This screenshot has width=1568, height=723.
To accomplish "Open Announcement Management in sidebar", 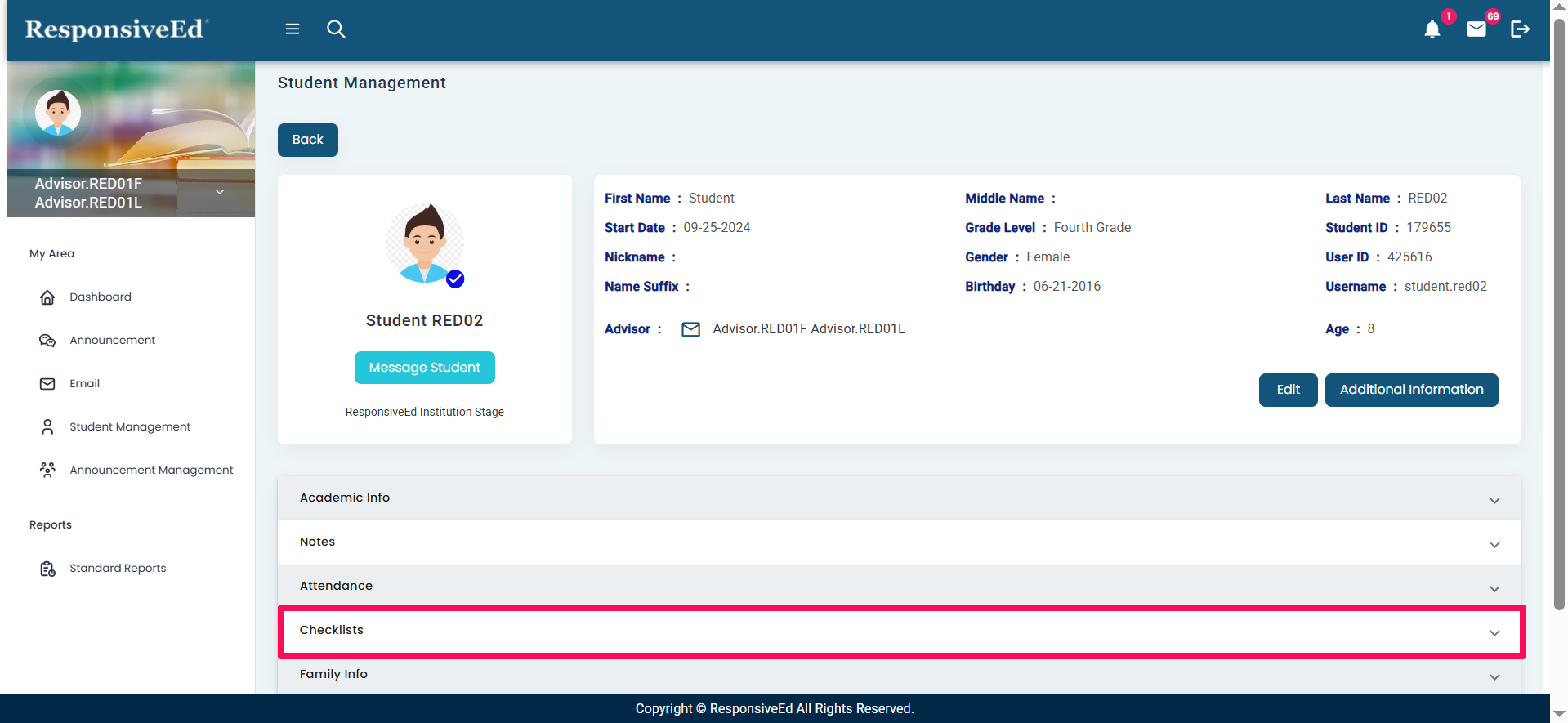I will tap(151, 470).
